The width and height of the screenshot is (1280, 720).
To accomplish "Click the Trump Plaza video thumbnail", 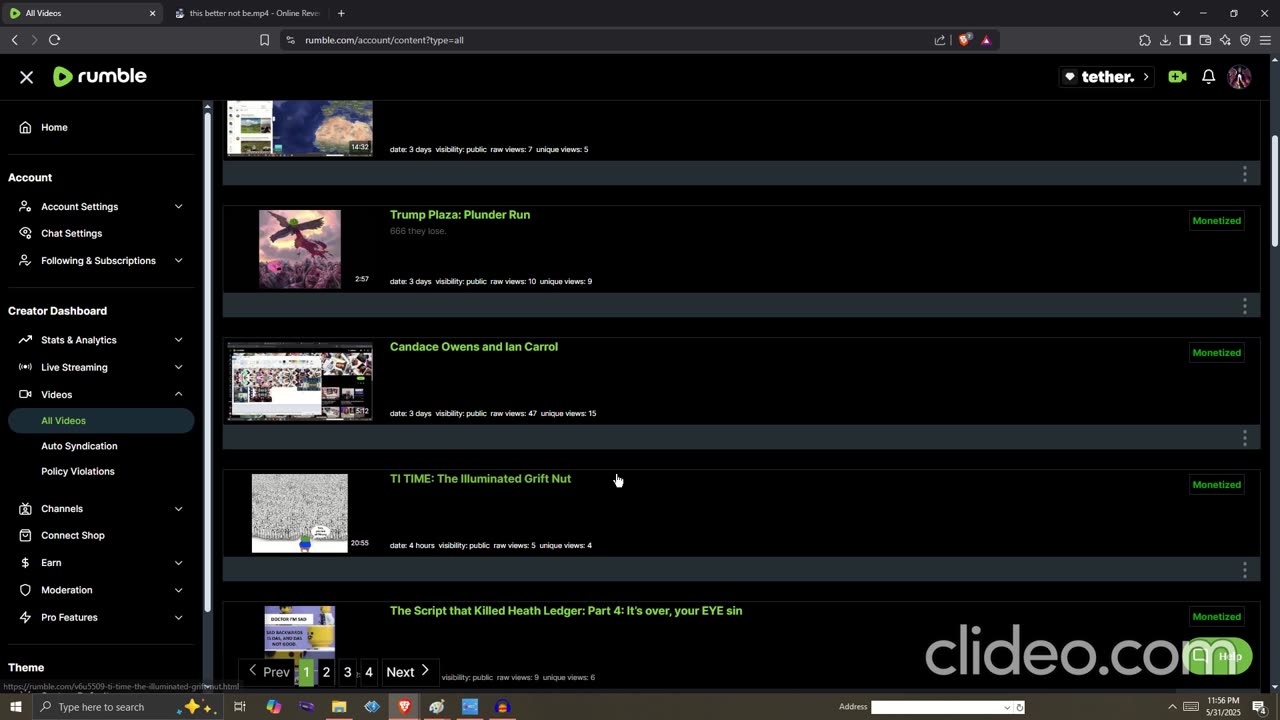I will click(x=300, y=249).
